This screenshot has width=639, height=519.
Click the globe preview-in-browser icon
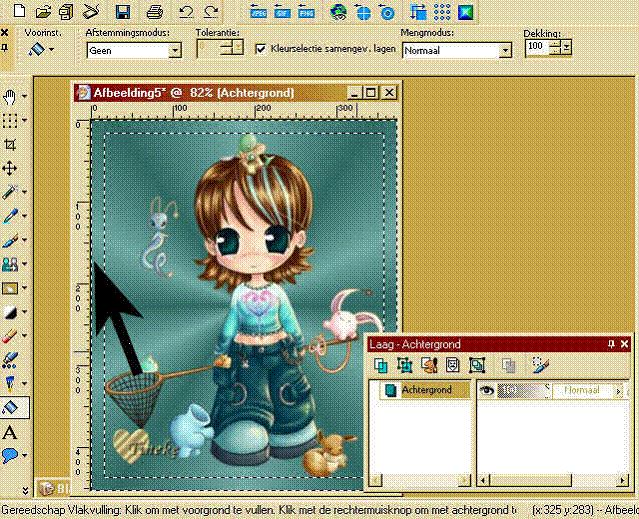point(338,12)
